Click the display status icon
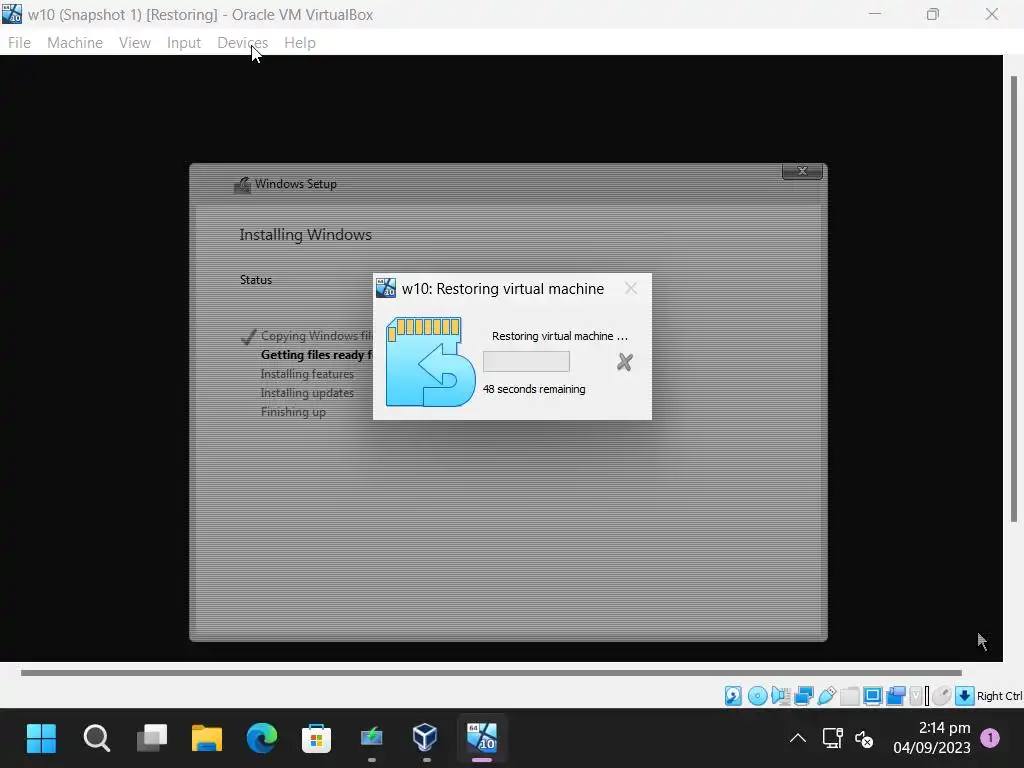 pos(872,696)
